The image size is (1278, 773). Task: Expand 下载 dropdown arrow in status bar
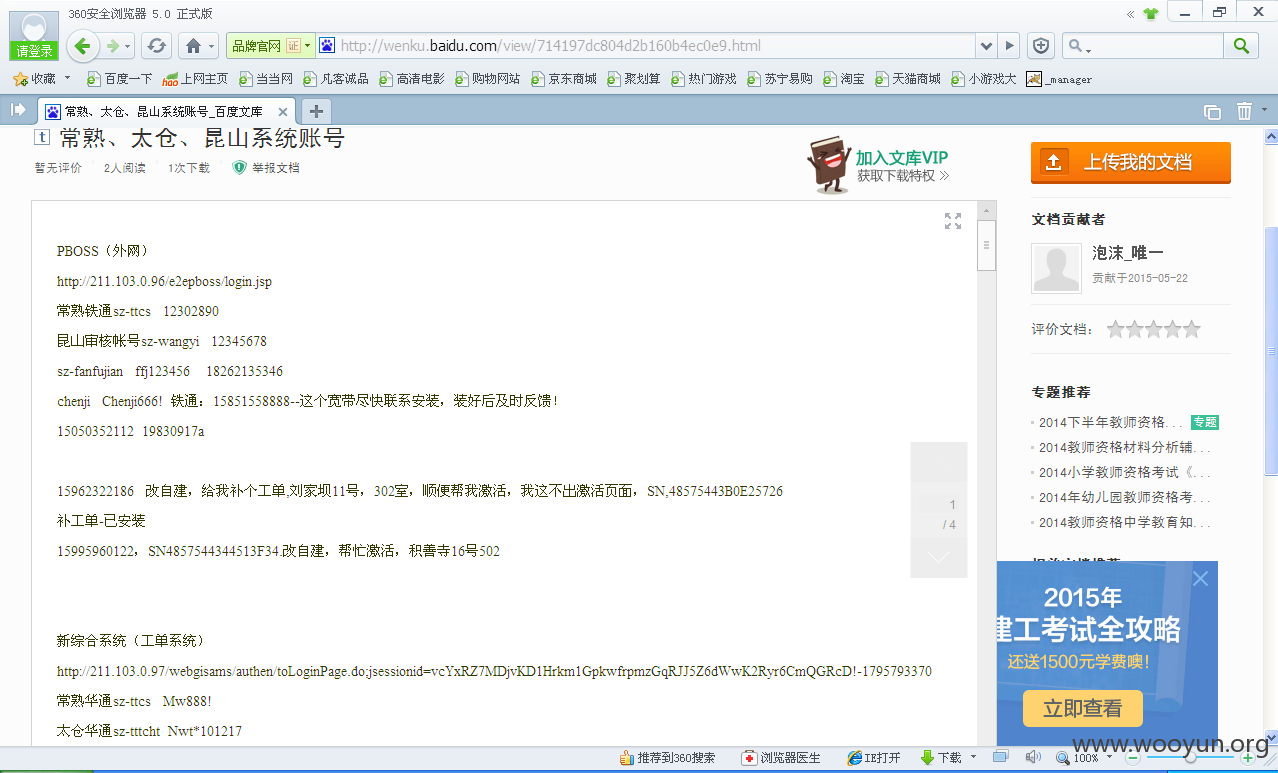[x=973, y=758]
